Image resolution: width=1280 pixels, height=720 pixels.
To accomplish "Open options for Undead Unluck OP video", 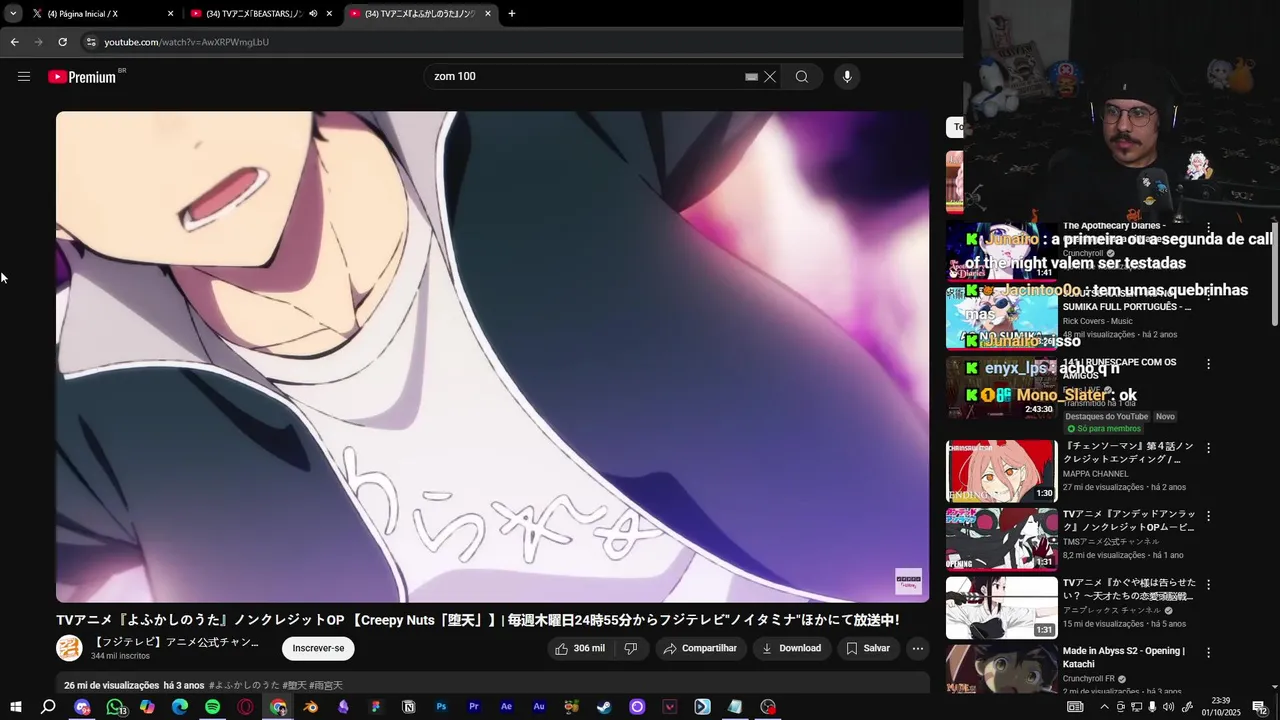I will [1208, 516].
